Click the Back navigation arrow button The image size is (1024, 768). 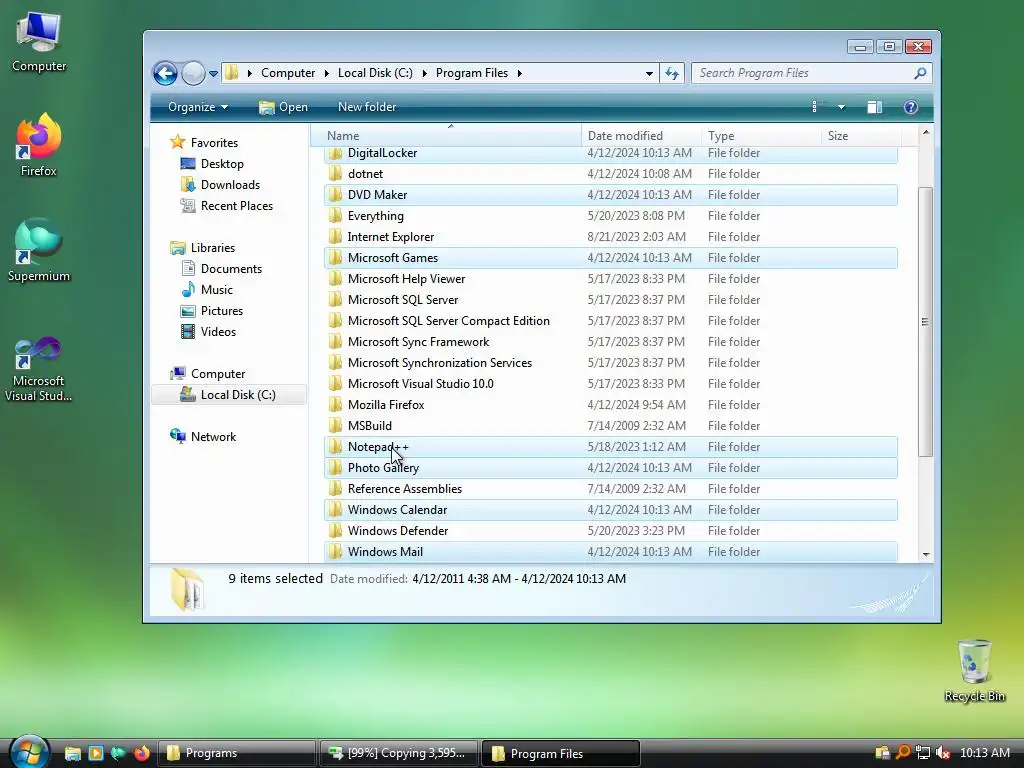pyautogui.click(x=165, y=73)
